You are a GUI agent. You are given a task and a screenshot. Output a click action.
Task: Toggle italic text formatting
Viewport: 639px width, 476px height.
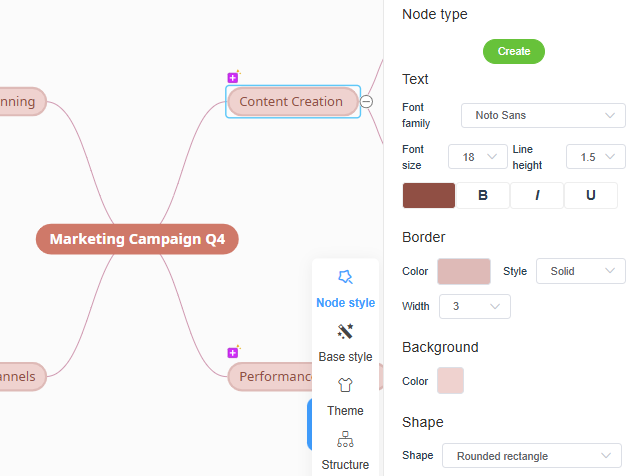point(537,196)
